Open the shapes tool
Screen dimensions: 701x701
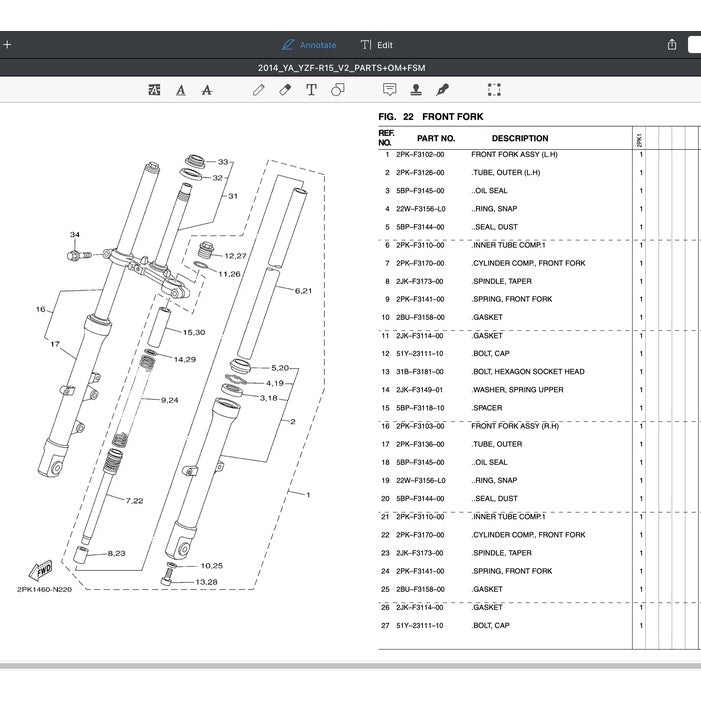337,90
